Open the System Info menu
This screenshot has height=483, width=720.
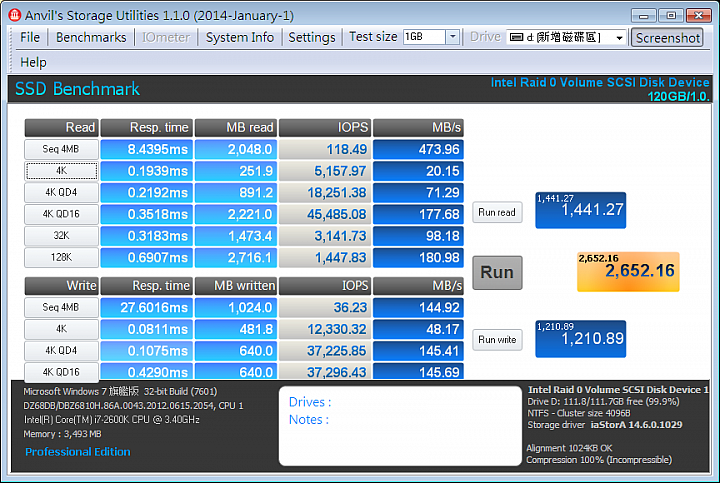pos(240,37)
